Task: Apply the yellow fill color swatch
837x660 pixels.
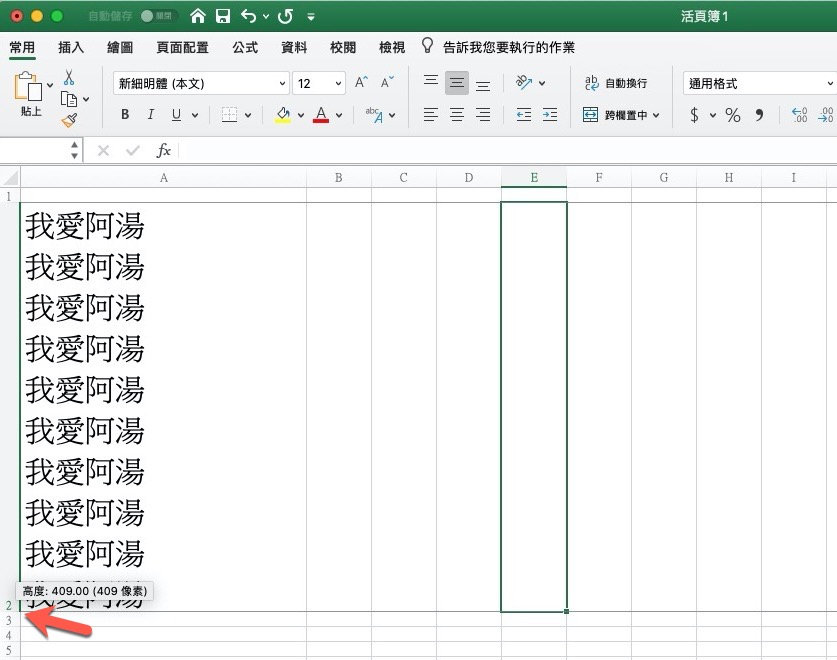Action: [282, 115]
